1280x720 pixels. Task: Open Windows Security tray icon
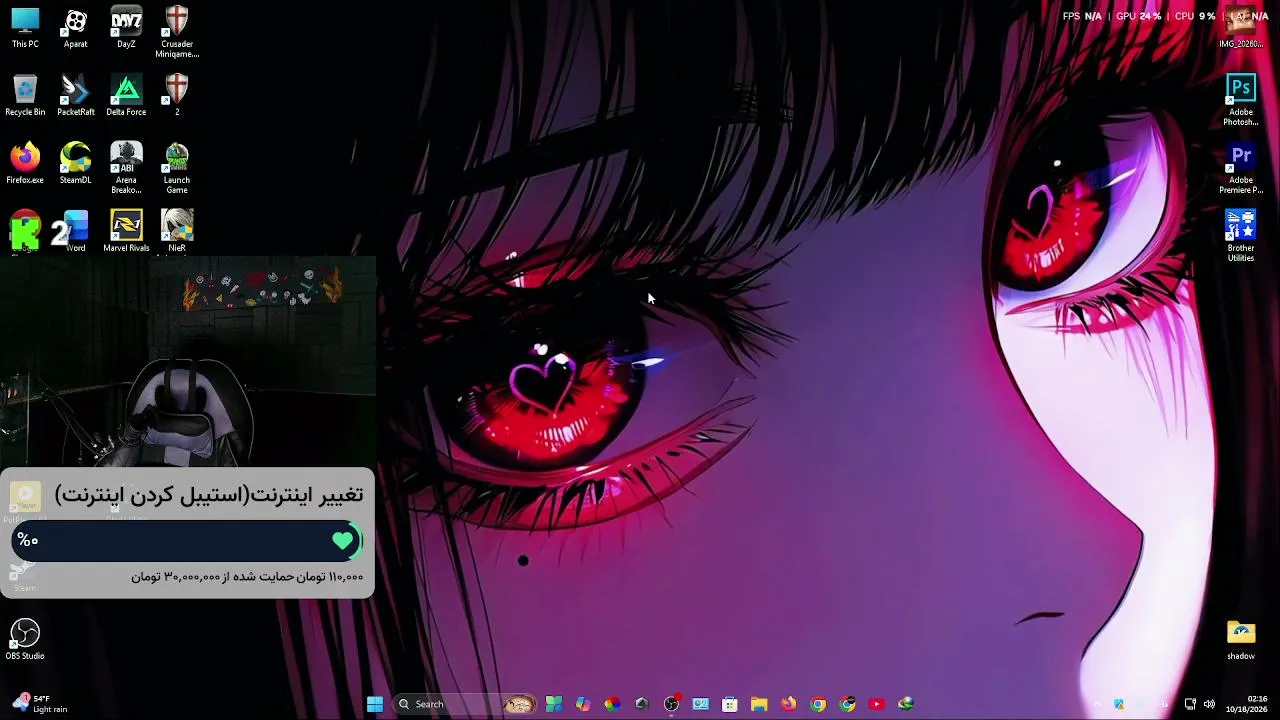click(x=1119, y=704)
